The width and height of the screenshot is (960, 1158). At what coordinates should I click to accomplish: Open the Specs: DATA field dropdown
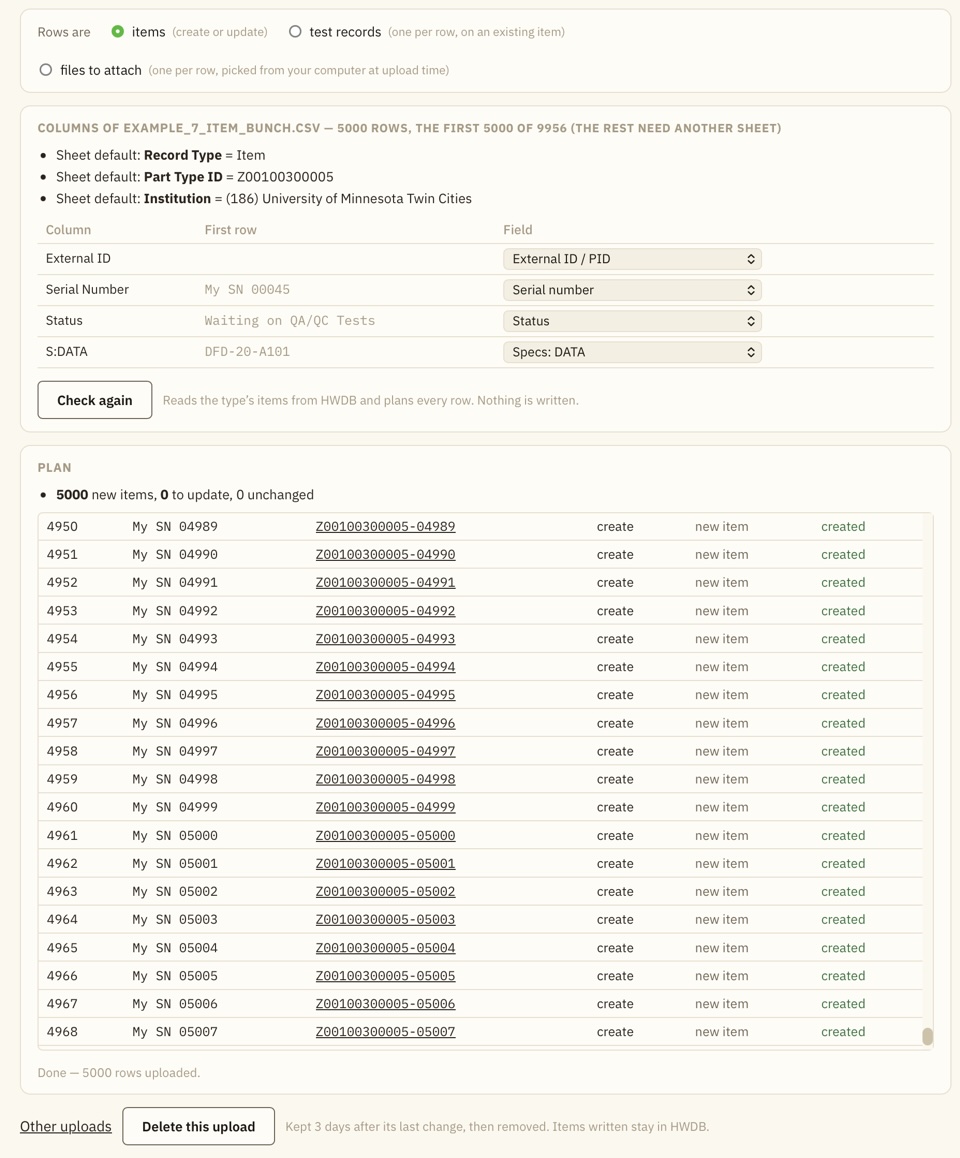click(632, 352)
